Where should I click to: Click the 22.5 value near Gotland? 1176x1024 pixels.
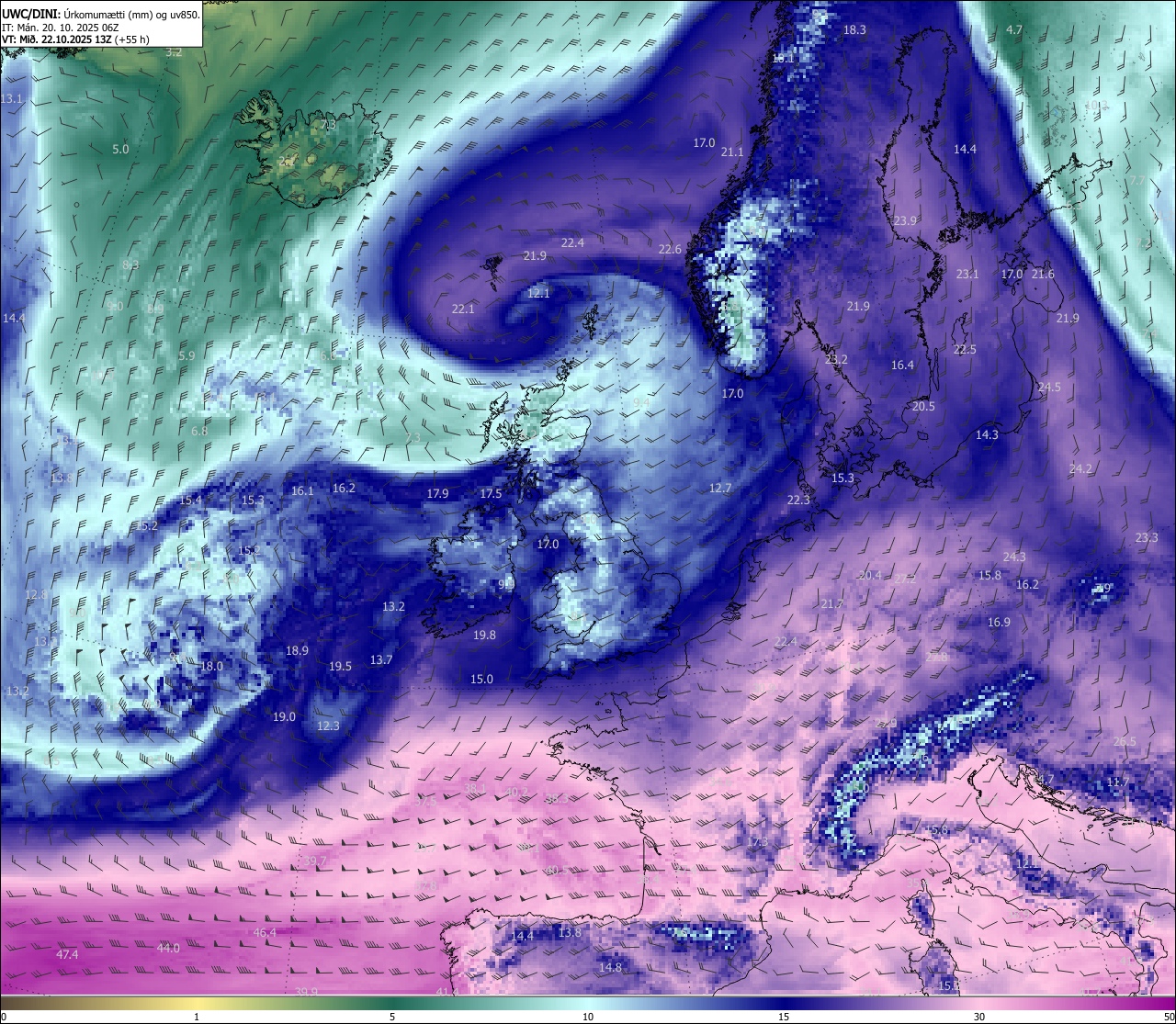tap(965, 350)
